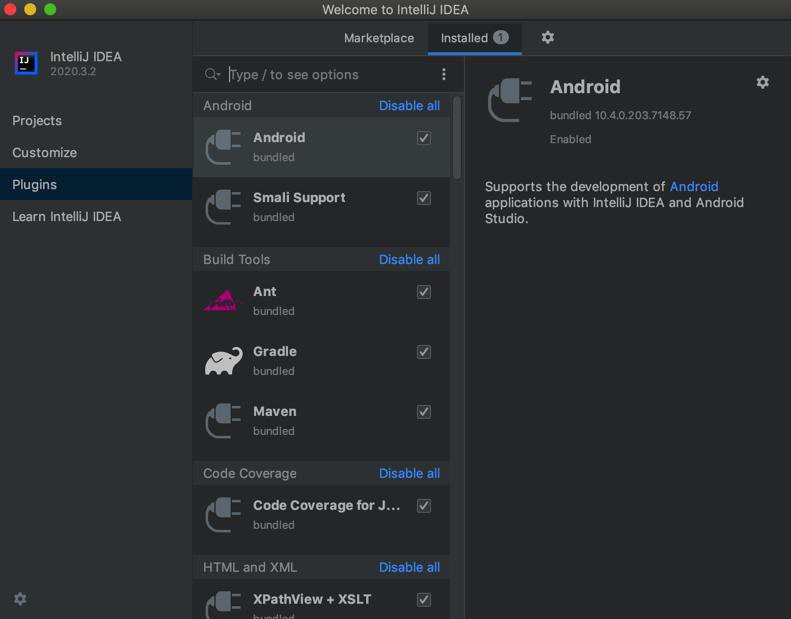Click the search magnifier options icon
Screen dimensions: 791x619
tap(212, 75)
